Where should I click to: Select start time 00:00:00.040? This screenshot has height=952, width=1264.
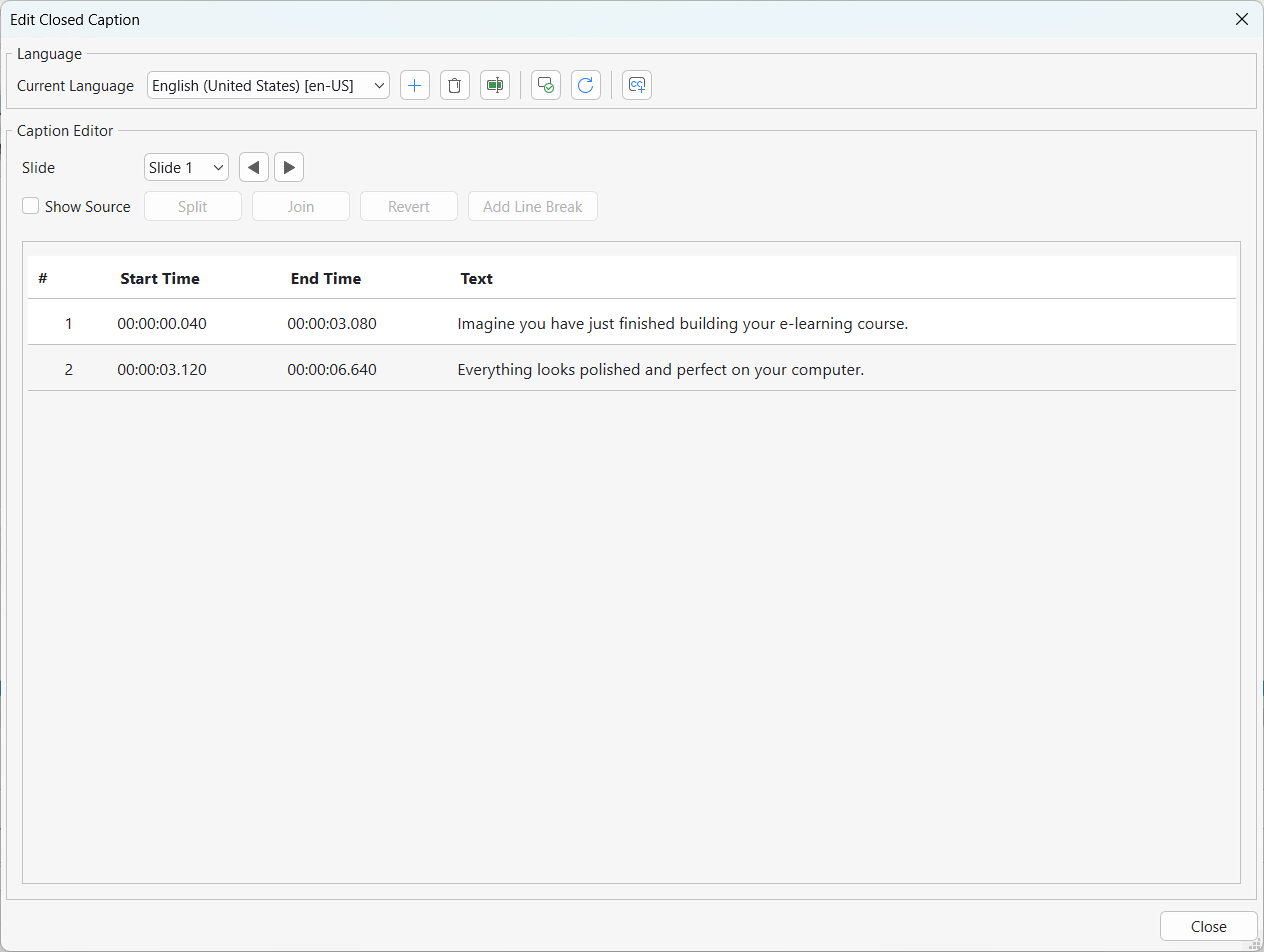tap(162, 323)
